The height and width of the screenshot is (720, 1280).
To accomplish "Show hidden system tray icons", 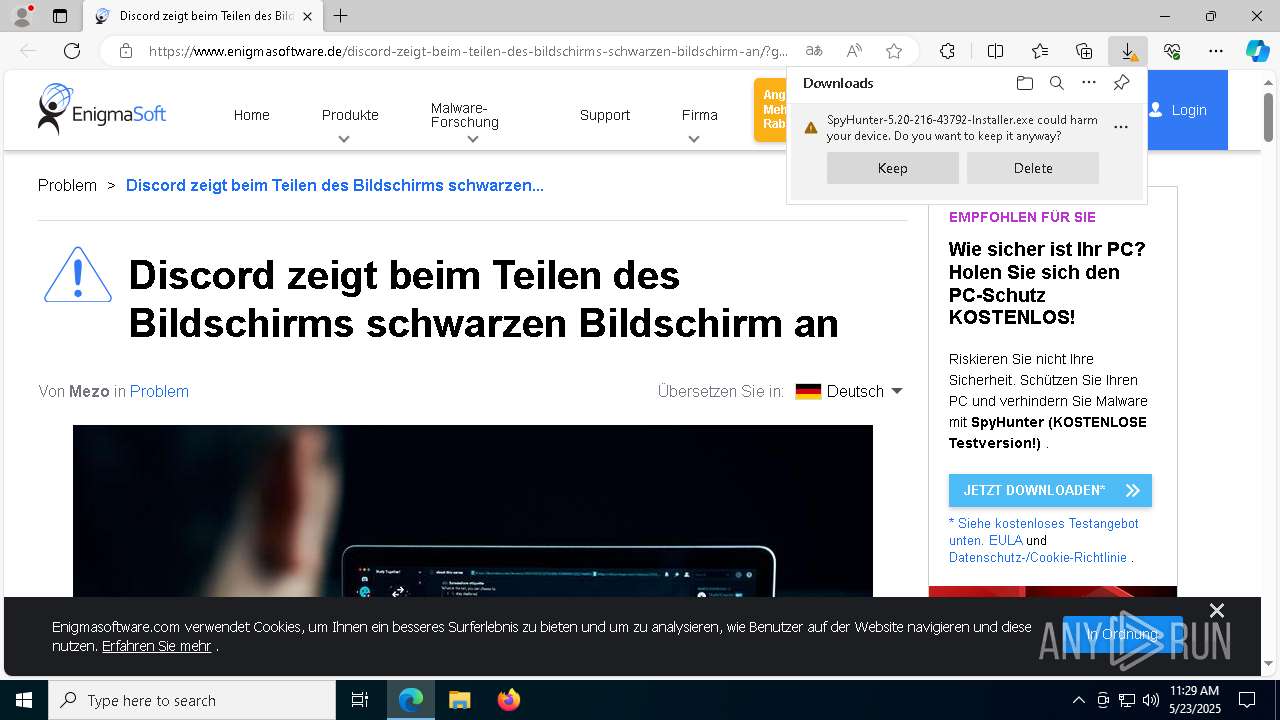I will point(1078,700).
